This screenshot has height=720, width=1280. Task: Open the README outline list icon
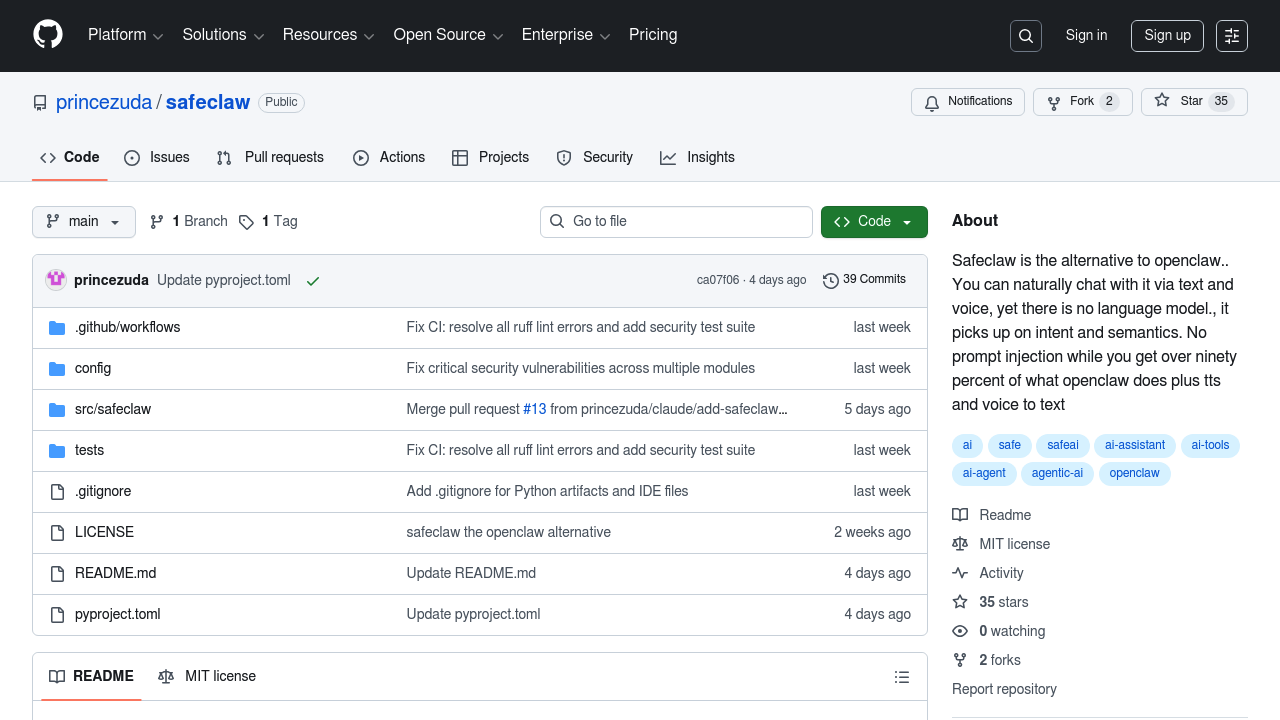902,677
